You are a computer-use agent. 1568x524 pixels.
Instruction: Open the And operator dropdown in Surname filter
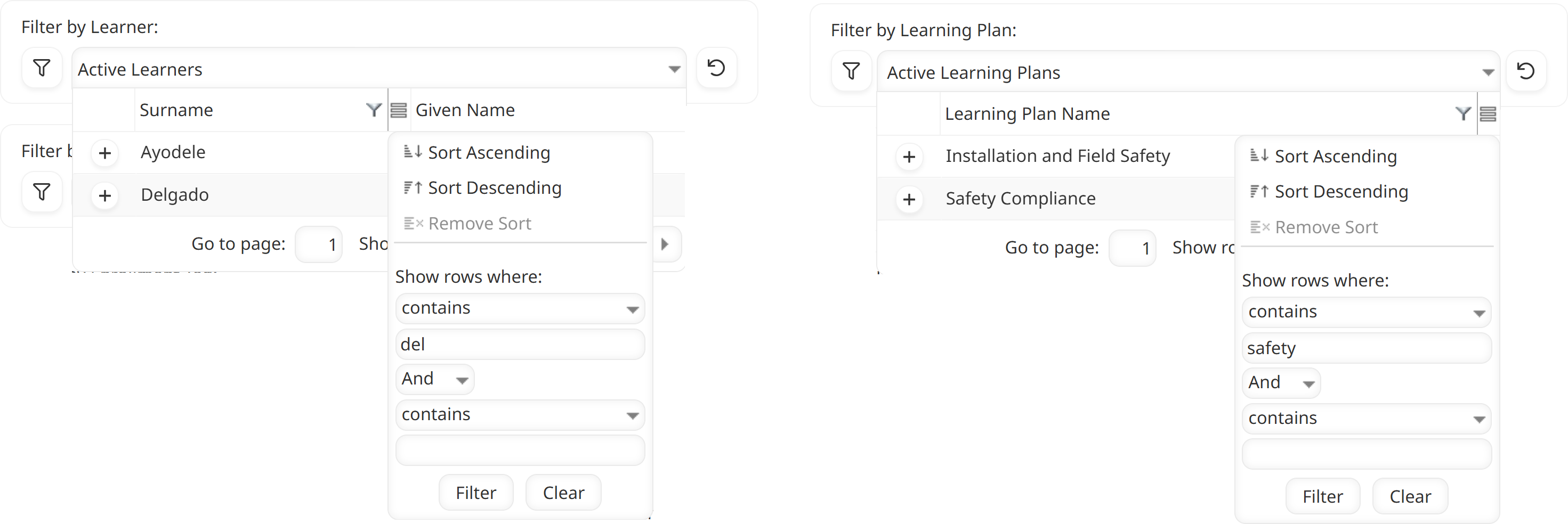point(434,379)
